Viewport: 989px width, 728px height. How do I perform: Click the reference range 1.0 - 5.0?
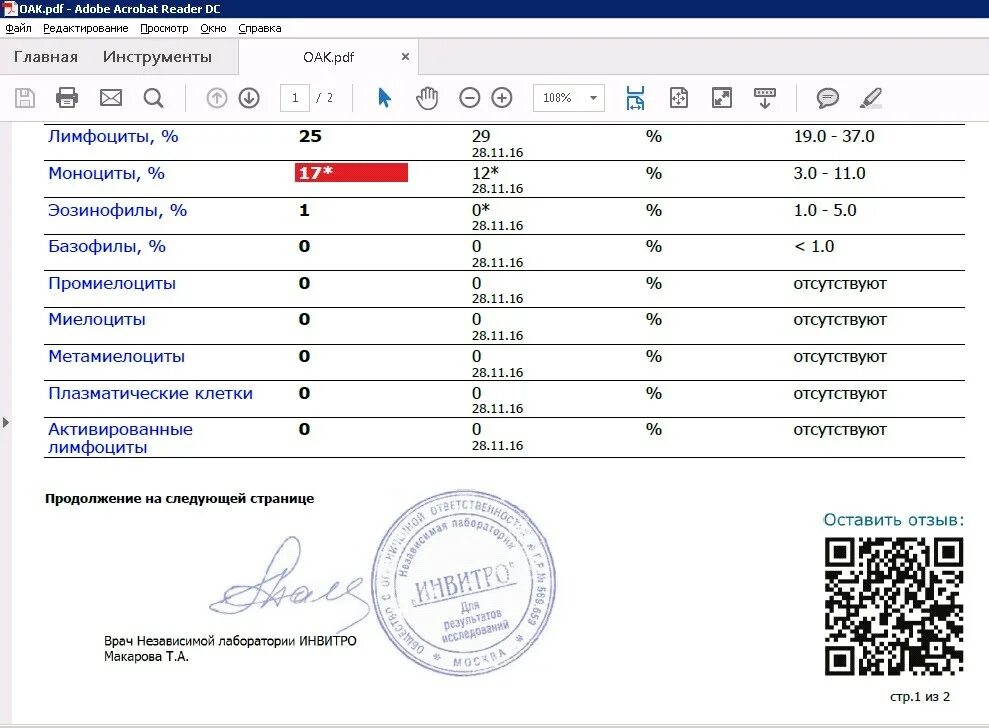[x=825, y=210]
